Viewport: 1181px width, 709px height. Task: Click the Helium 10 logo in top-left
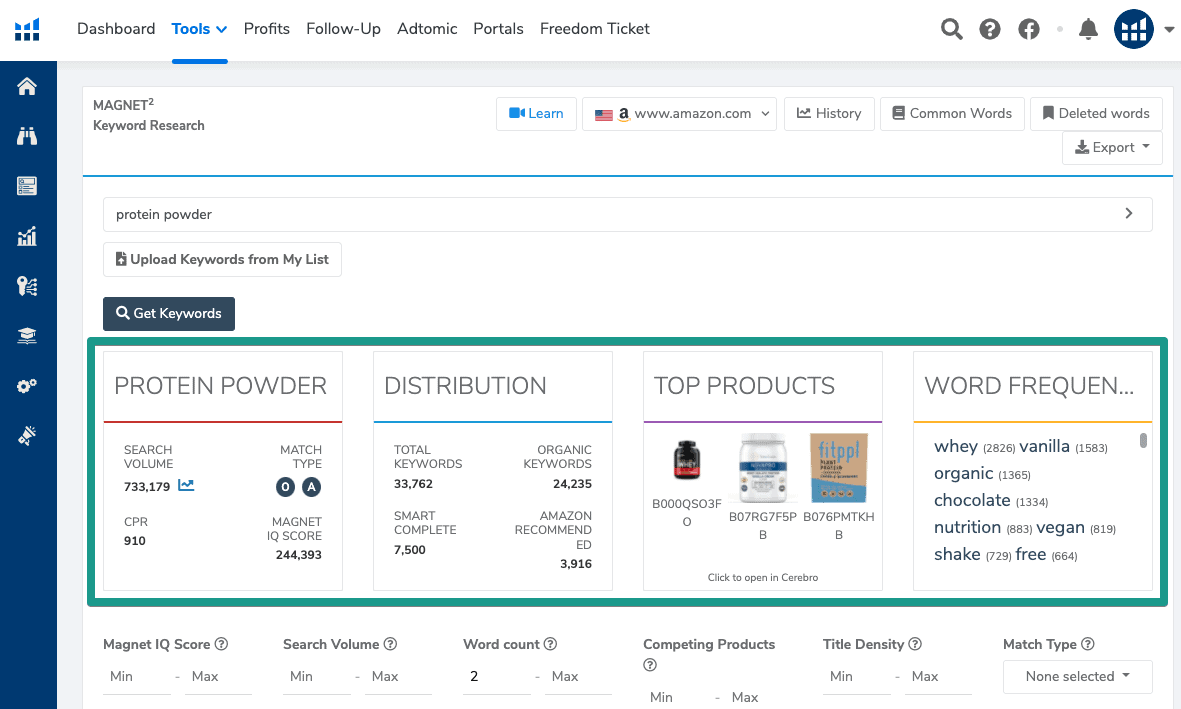(27, 29)
